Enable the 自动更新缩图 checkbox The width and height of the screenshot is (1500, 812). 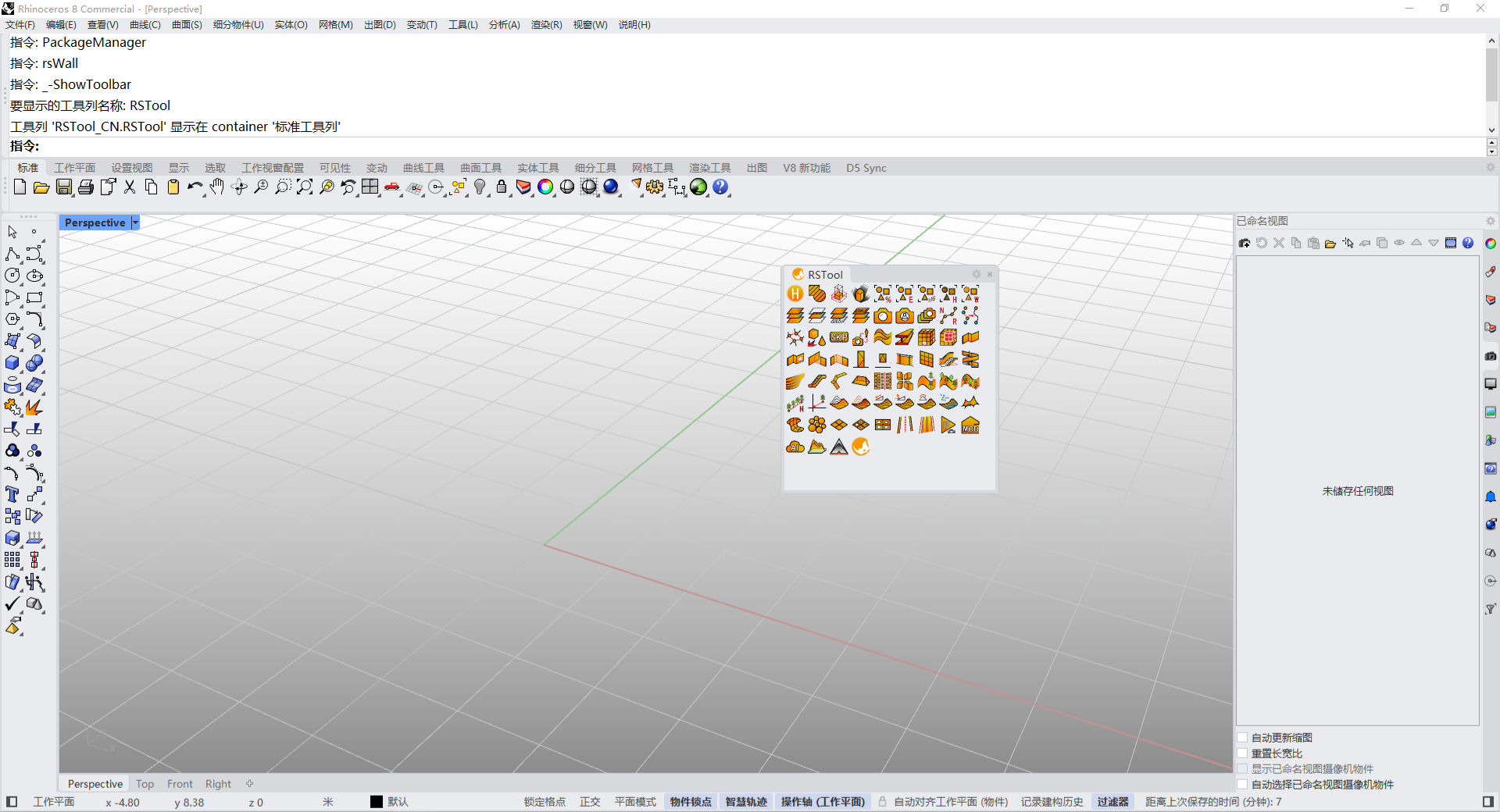(x=1242, y=738)
